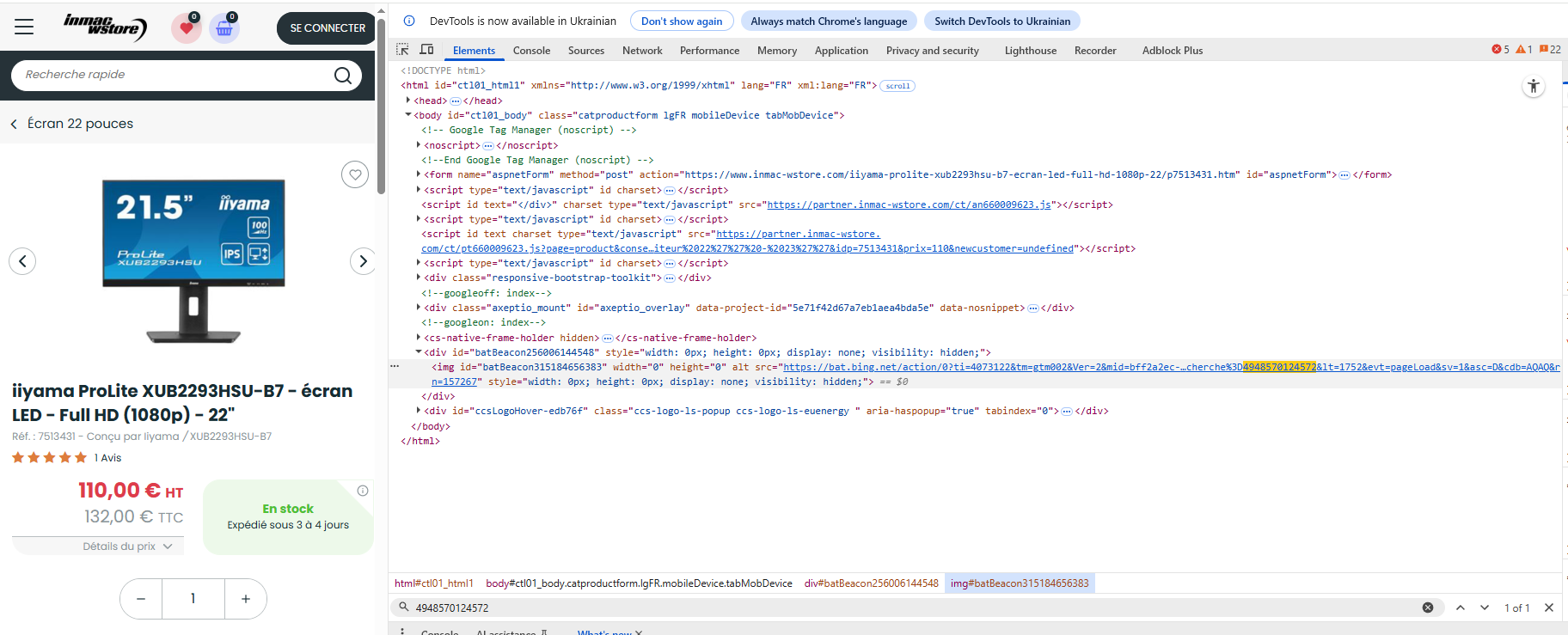
Task: Open the an660009623.js script link
Action: pyautogui.click(x=909, y=205)
